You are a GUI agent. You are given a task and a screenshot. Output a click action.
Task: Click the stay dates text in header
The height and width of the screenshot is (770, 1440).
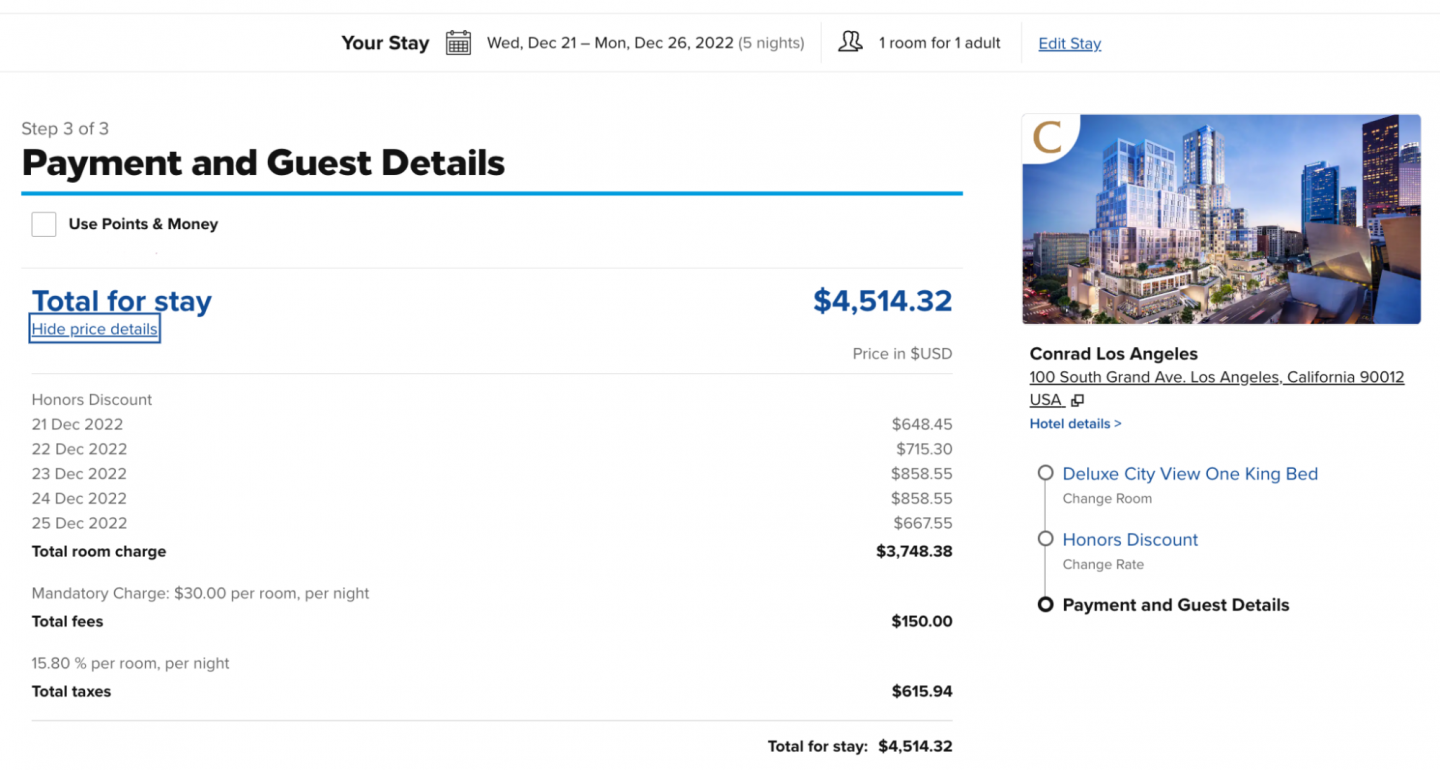click(x=610, y=43)
